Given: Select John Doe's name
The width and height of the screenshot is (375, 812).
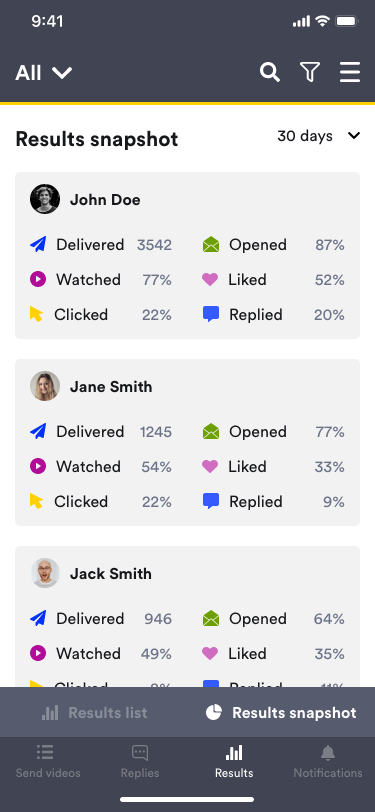Looking at the screenshot, I should coord(105,200).
